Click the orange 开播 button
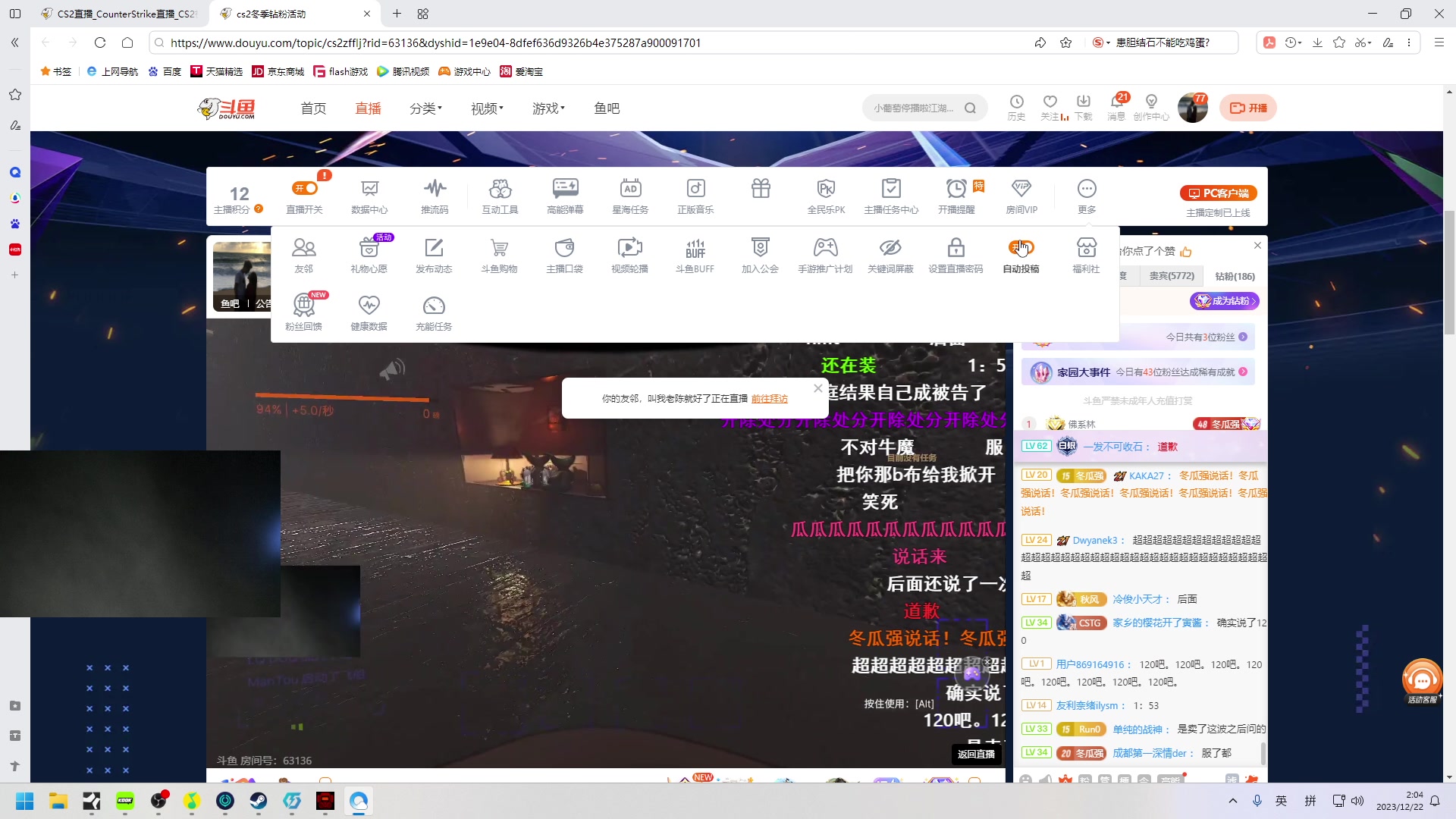 [1248, 108]
